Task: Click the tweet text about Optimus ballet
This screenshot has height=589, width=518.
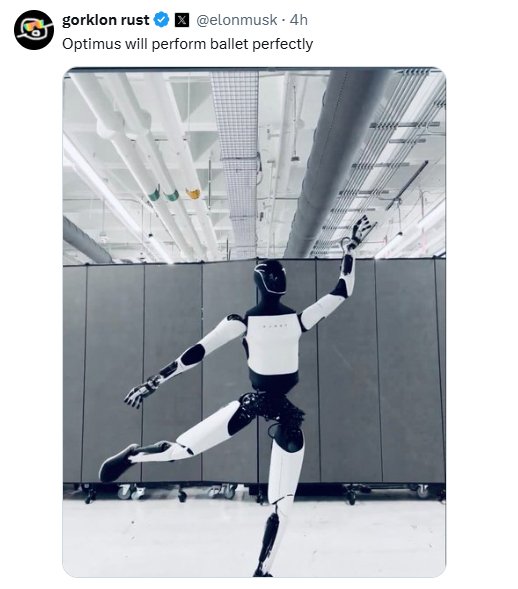Action: pyautogui.click(x=187, y=44)
